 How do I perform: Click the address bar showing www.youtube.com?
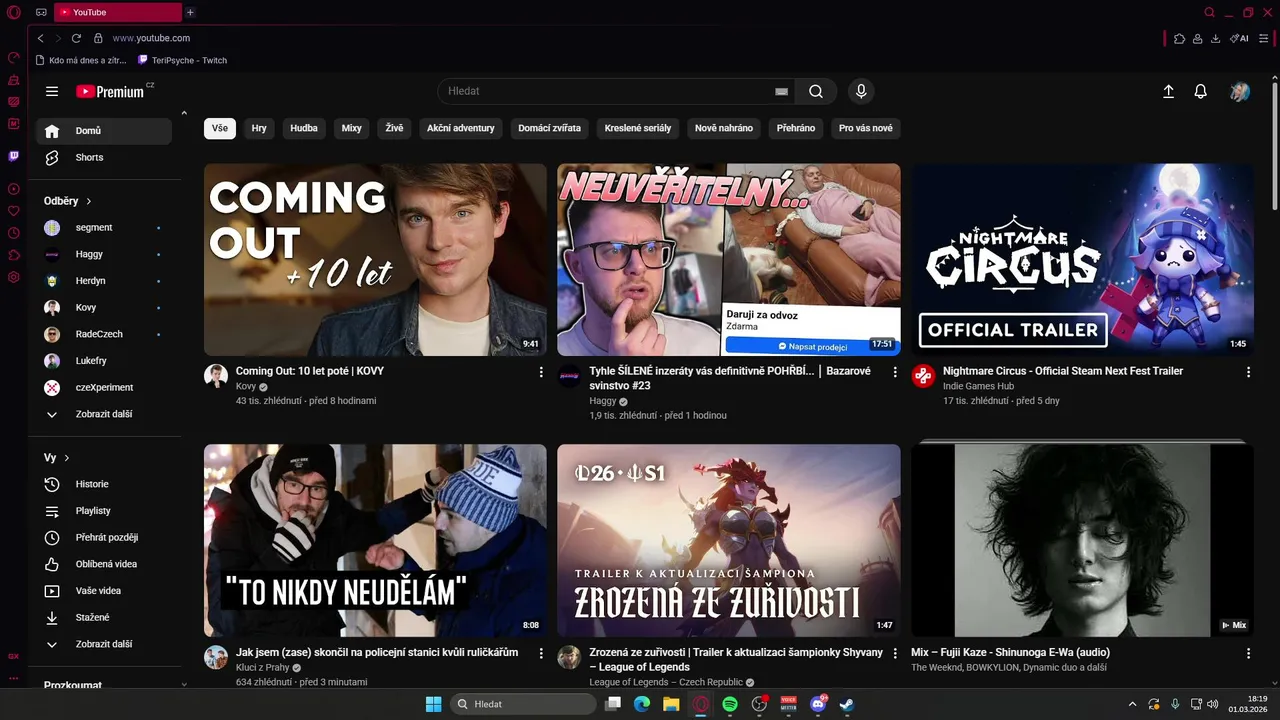pos(151,38)
